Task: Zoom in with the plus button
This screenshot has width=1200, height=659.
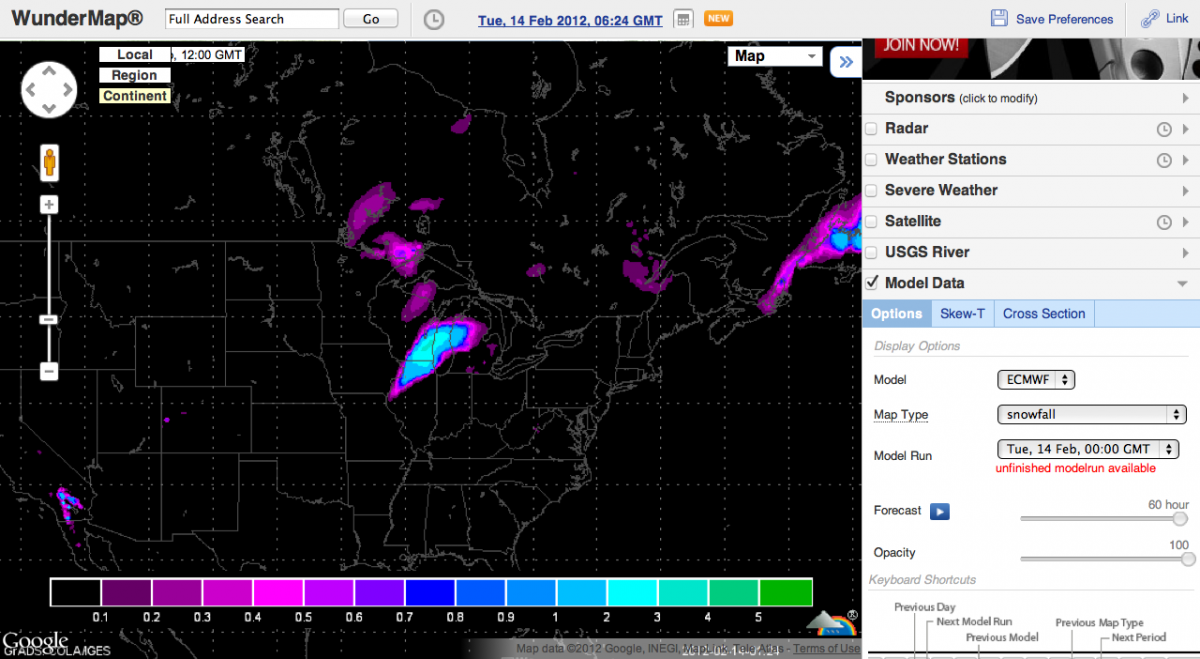Action: coord(48,204)
